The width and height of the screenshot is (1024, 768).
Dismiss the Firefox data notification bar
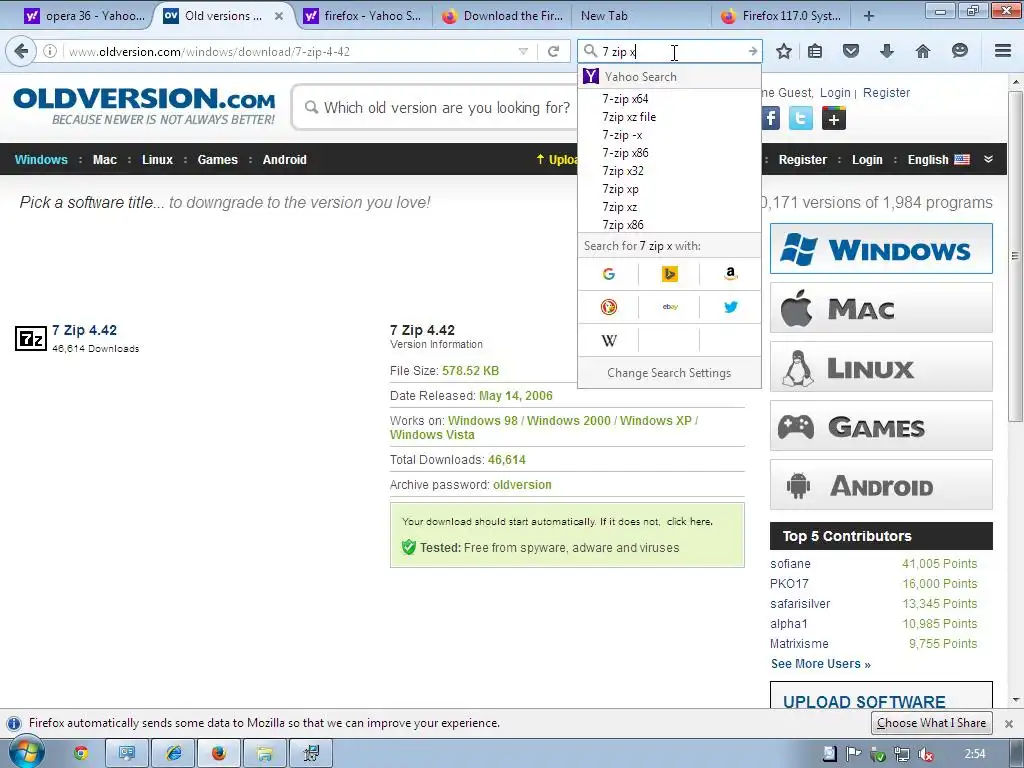click(1008, 724)
